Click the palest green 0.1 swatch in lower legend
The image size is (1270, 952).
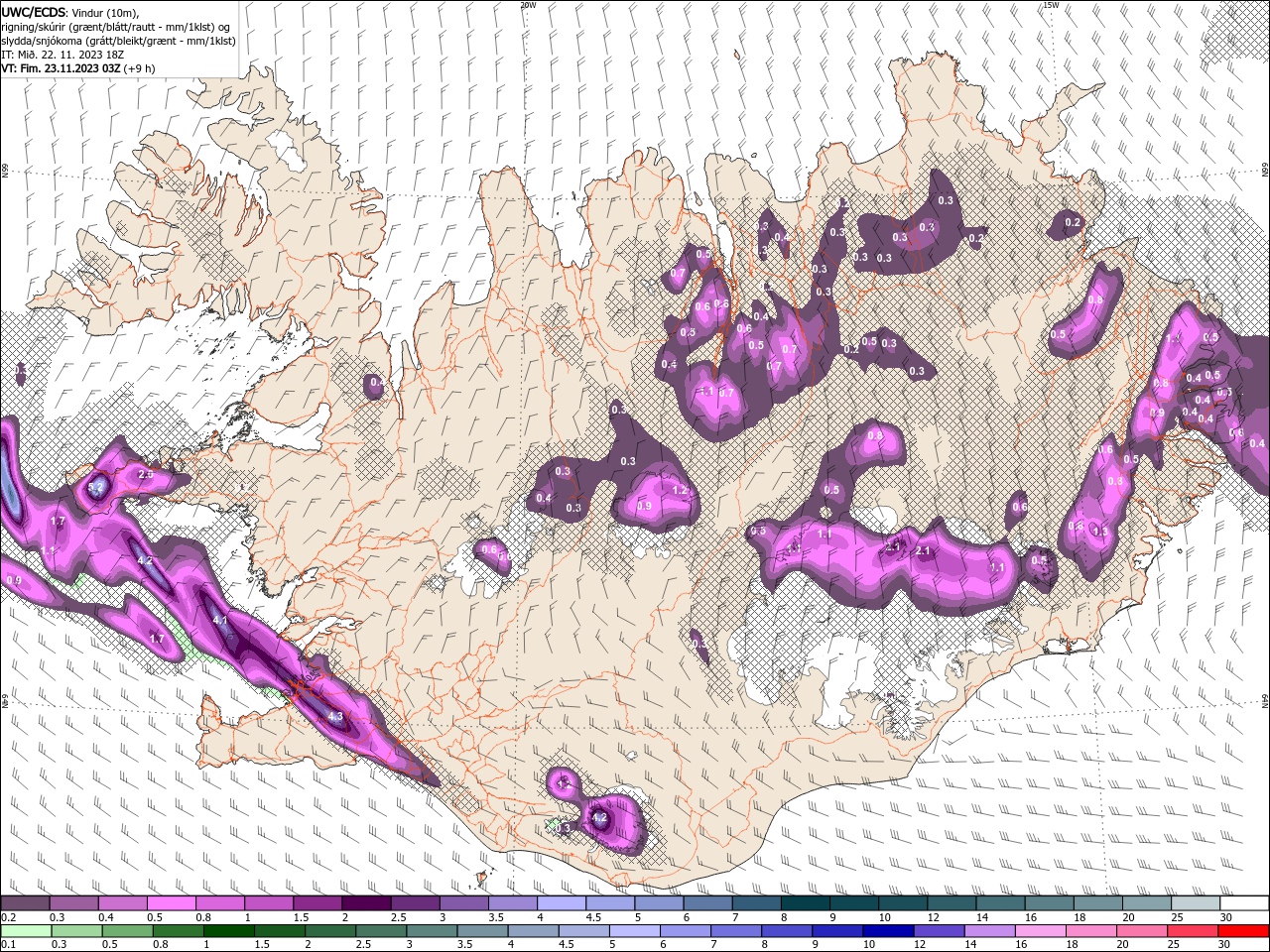[x=26, y=930]
